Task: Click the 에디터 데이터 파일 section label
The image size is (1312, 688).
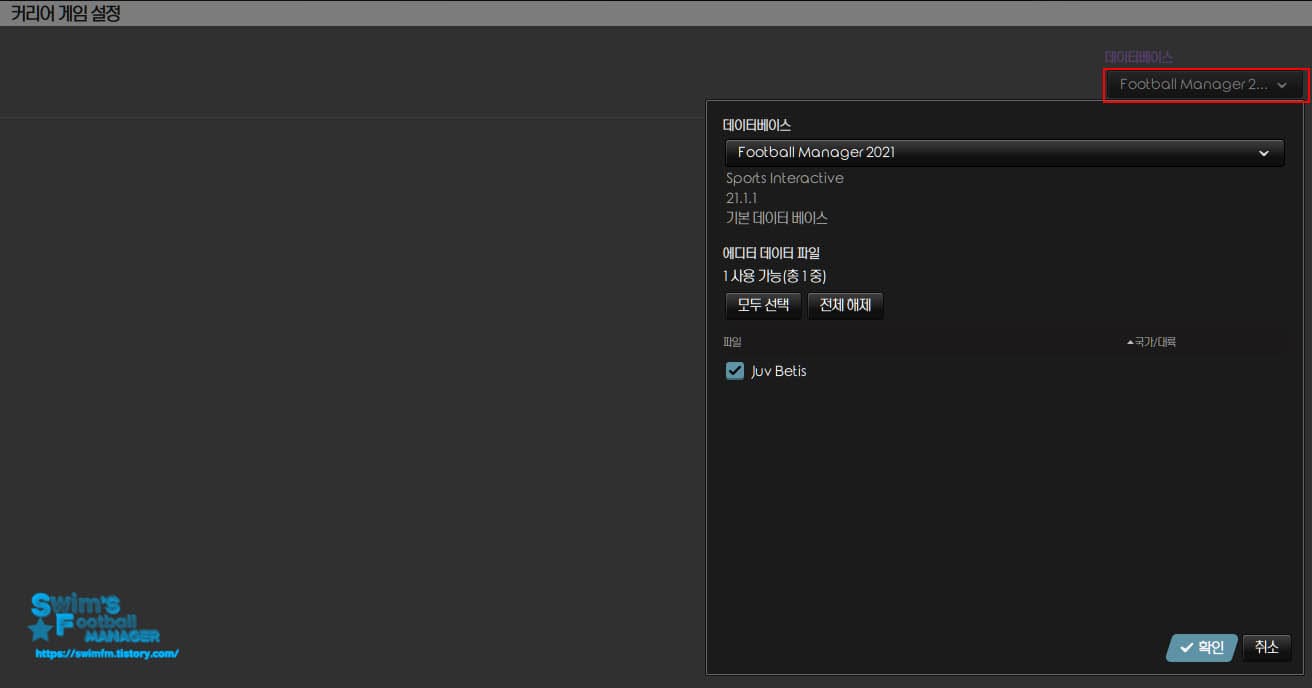Action: click(771, 253)
